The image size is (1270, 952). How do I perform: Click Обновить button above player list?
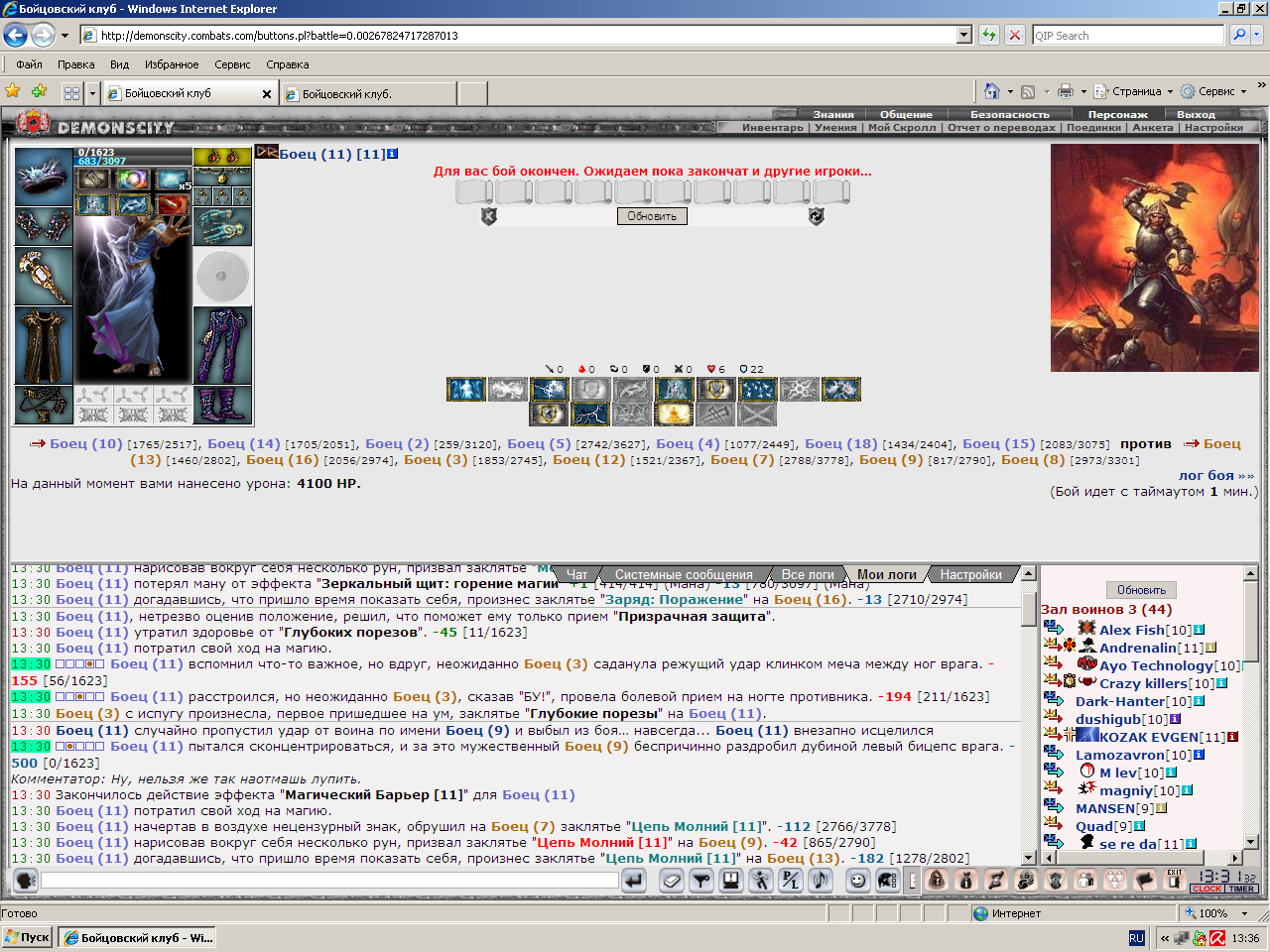(x=1141, y=590)
